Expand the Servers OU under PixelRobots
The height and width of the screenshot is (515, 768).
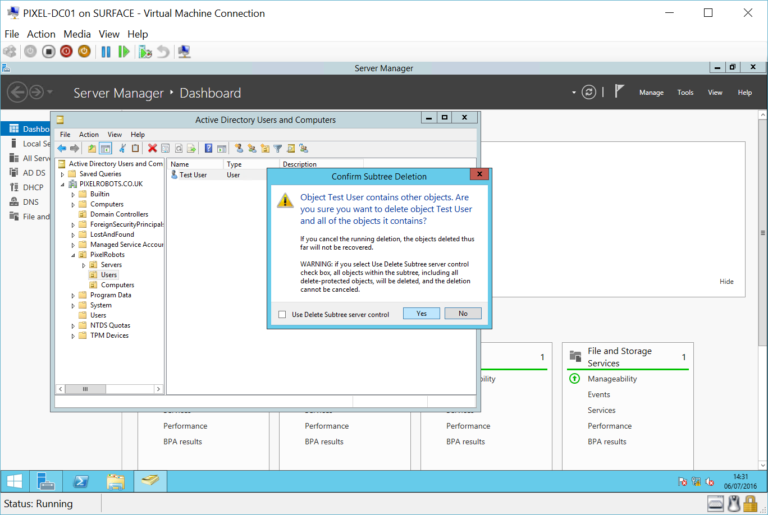tap(83, 265)
